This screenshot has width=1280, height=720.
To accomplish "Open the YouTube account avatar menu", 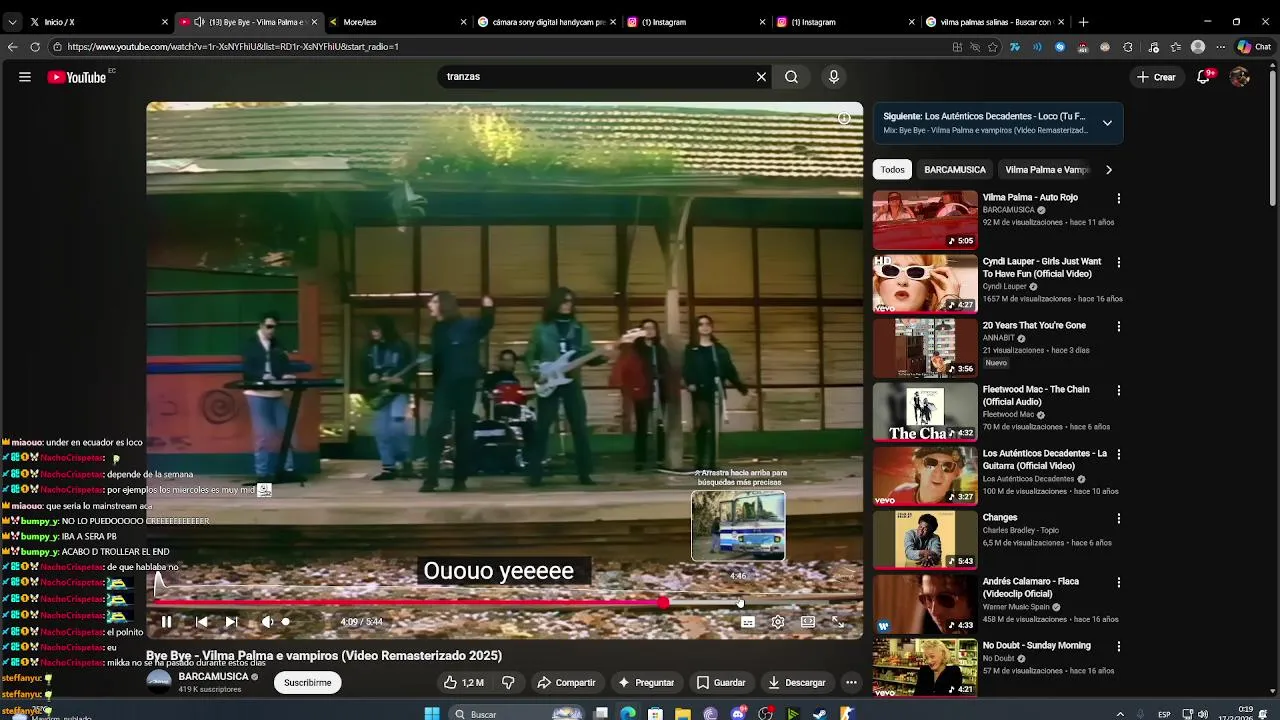I will (1240, 77).
